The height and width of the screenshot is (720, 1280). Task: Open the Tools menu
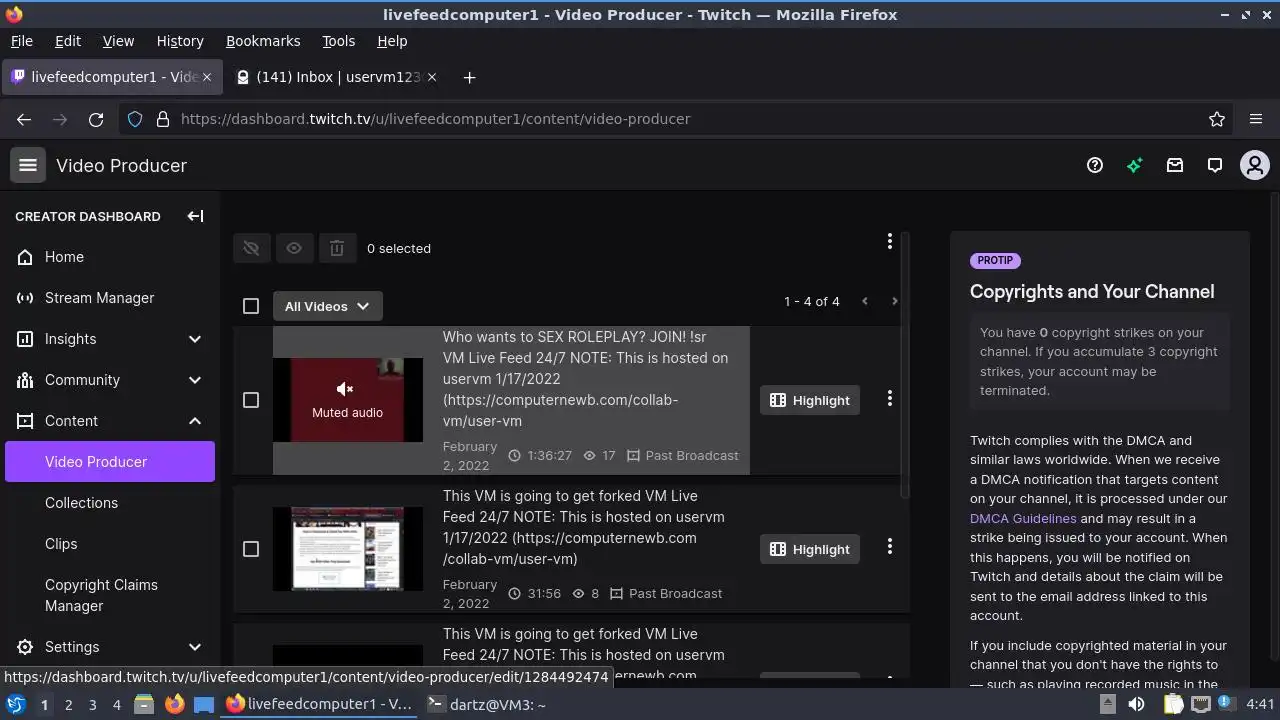(338, 41)
